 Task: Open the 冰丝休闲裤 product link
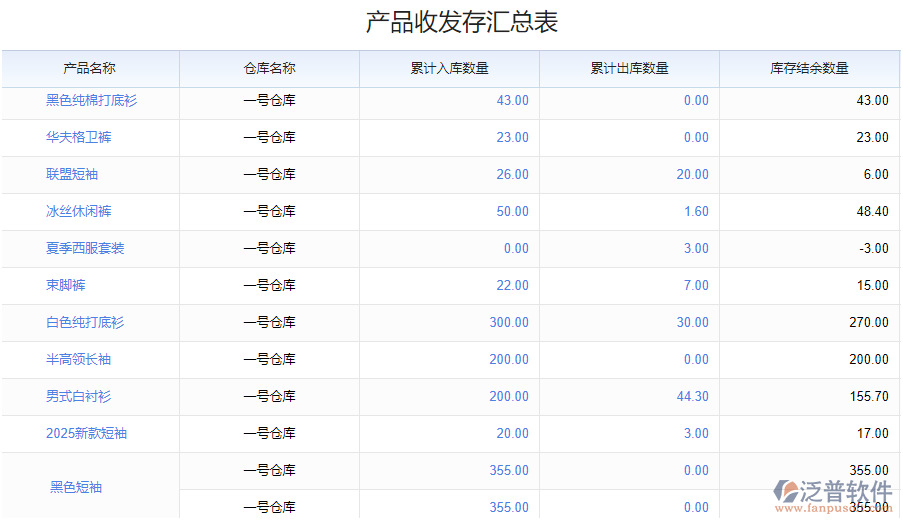[x=78, y=211]
